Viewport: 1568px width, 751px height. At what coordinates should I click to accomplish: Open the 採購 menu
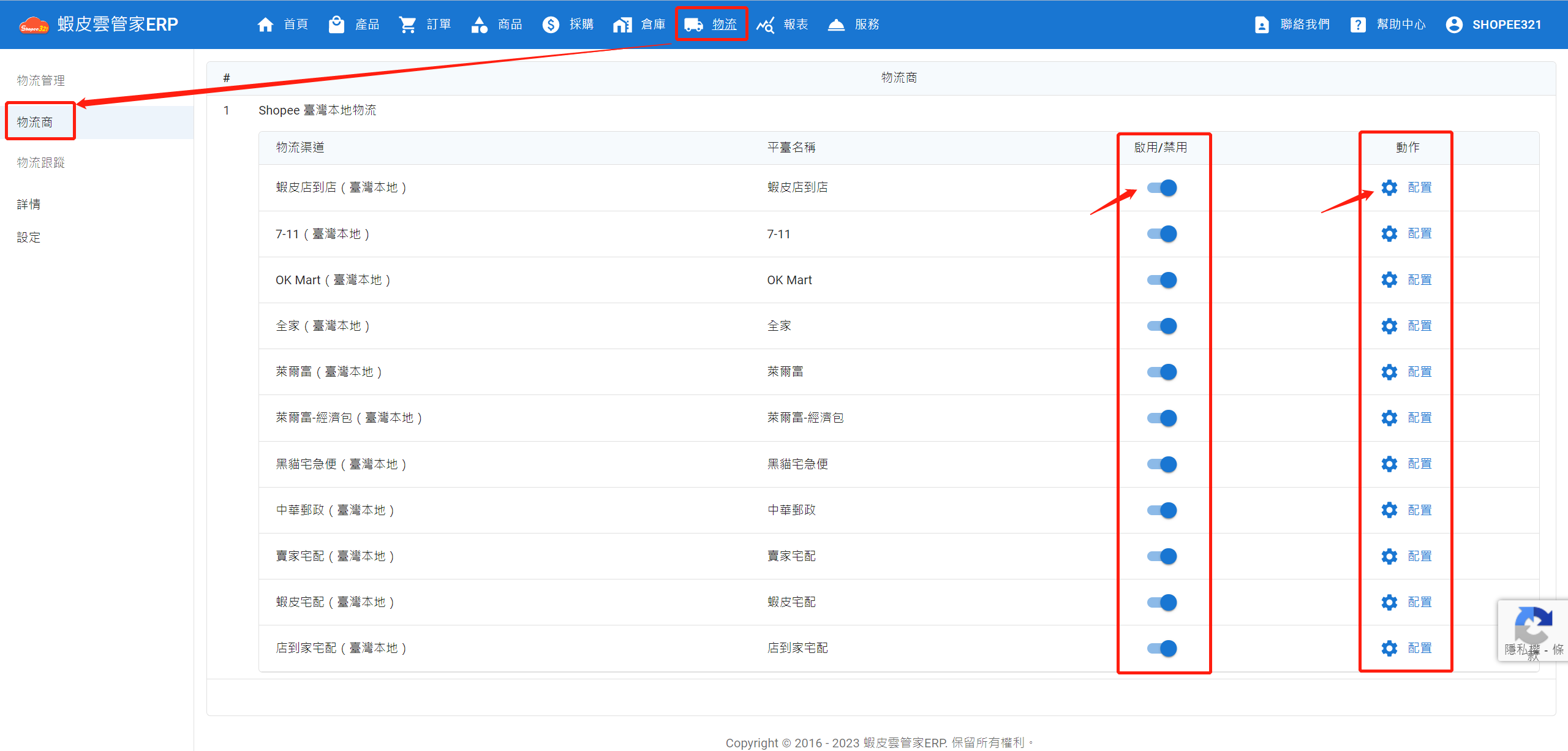[x=568, y=25]
